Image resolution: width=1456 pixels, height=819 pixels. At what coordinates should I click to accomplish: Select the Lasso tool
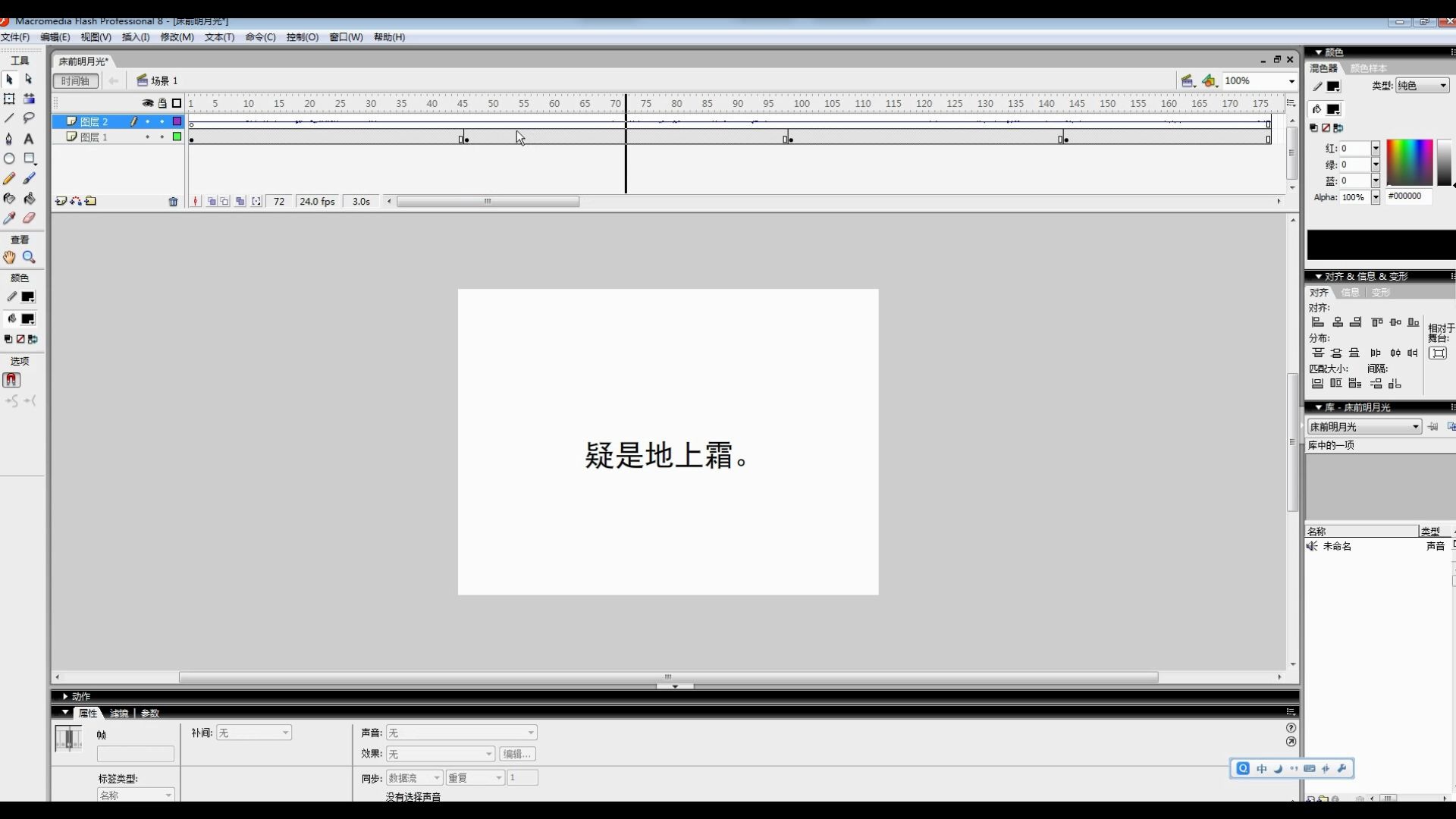29,118
